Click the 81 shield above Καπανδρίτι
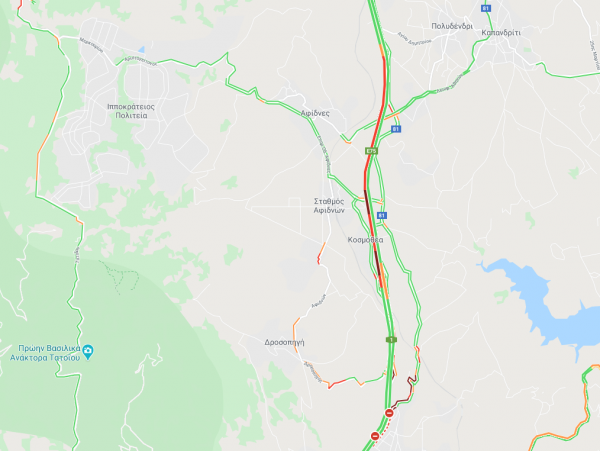600x451 pixels. [486, 8]
